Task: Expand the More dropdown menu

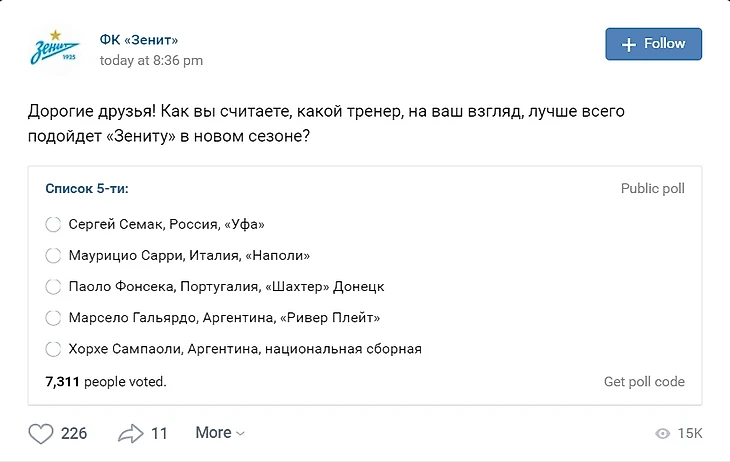Action: coord(220,433)
